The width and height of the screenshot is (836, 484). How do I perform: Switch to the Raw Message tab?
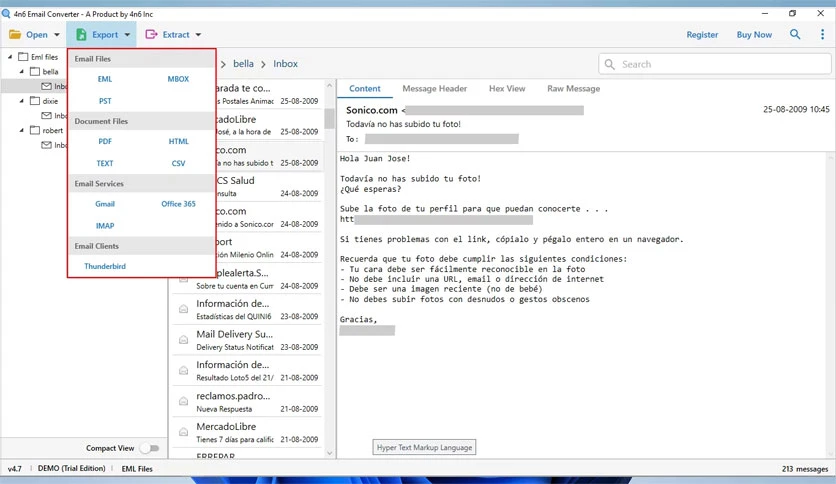[x=574, y=88]
